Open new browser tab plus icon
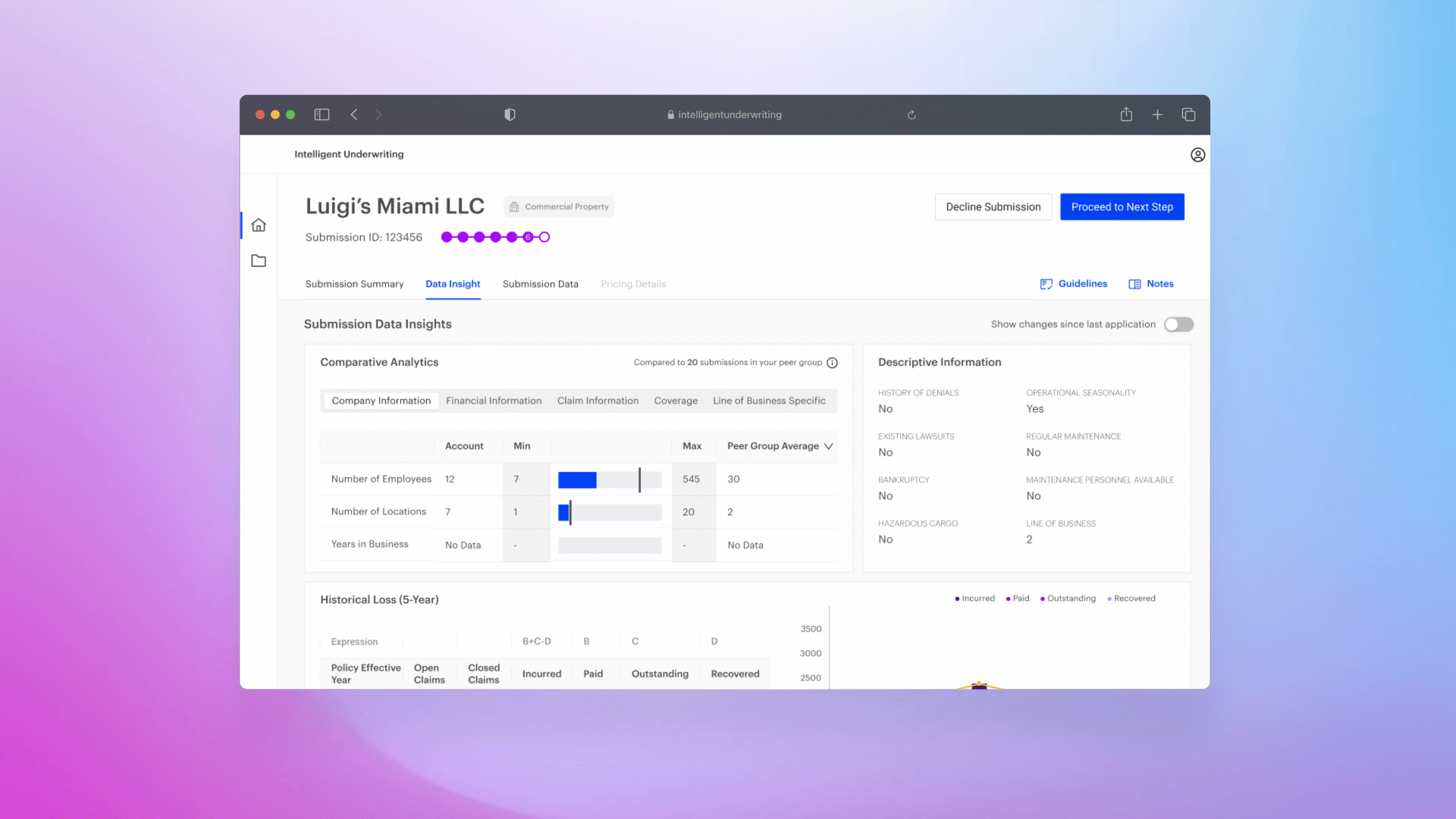 [1157, 115]
